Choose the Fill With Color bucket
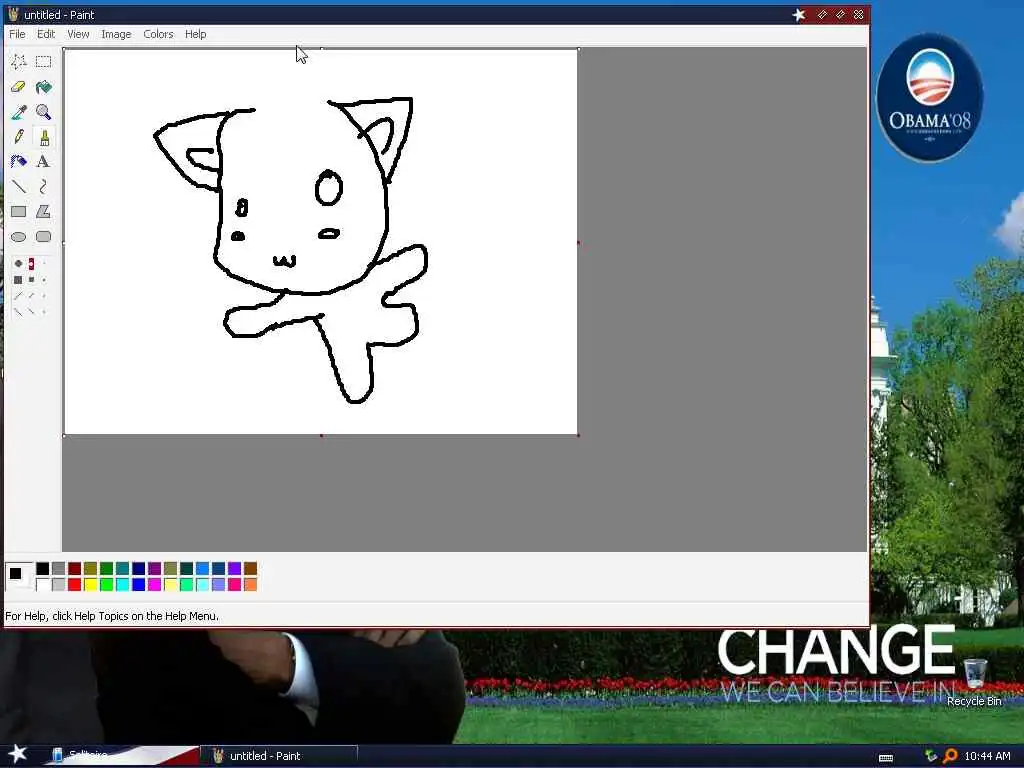The image size is (1024, 768). (44, 87)
